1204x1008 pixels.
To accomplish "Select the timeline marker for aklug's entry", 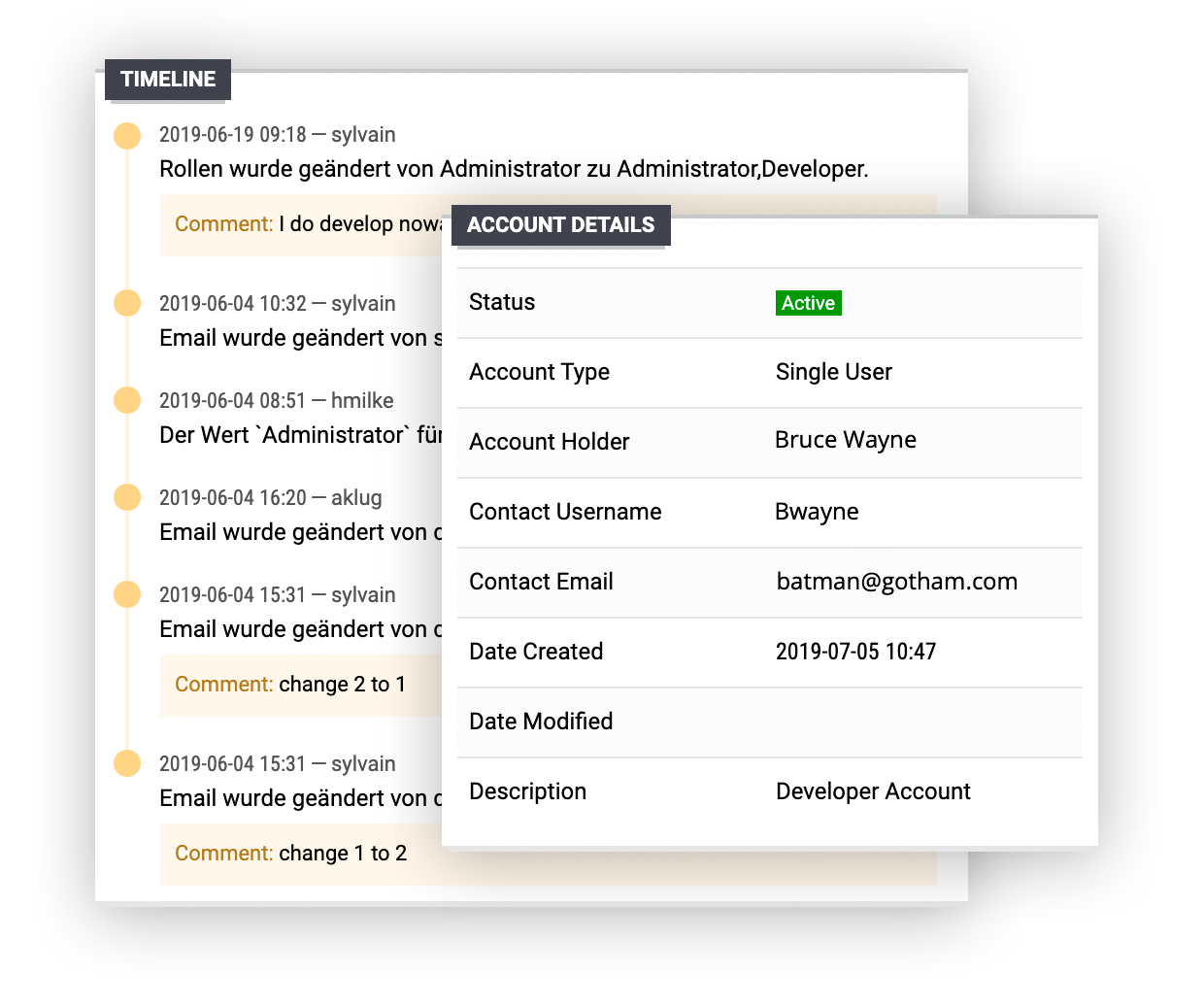I will click(x=127, y=497).
